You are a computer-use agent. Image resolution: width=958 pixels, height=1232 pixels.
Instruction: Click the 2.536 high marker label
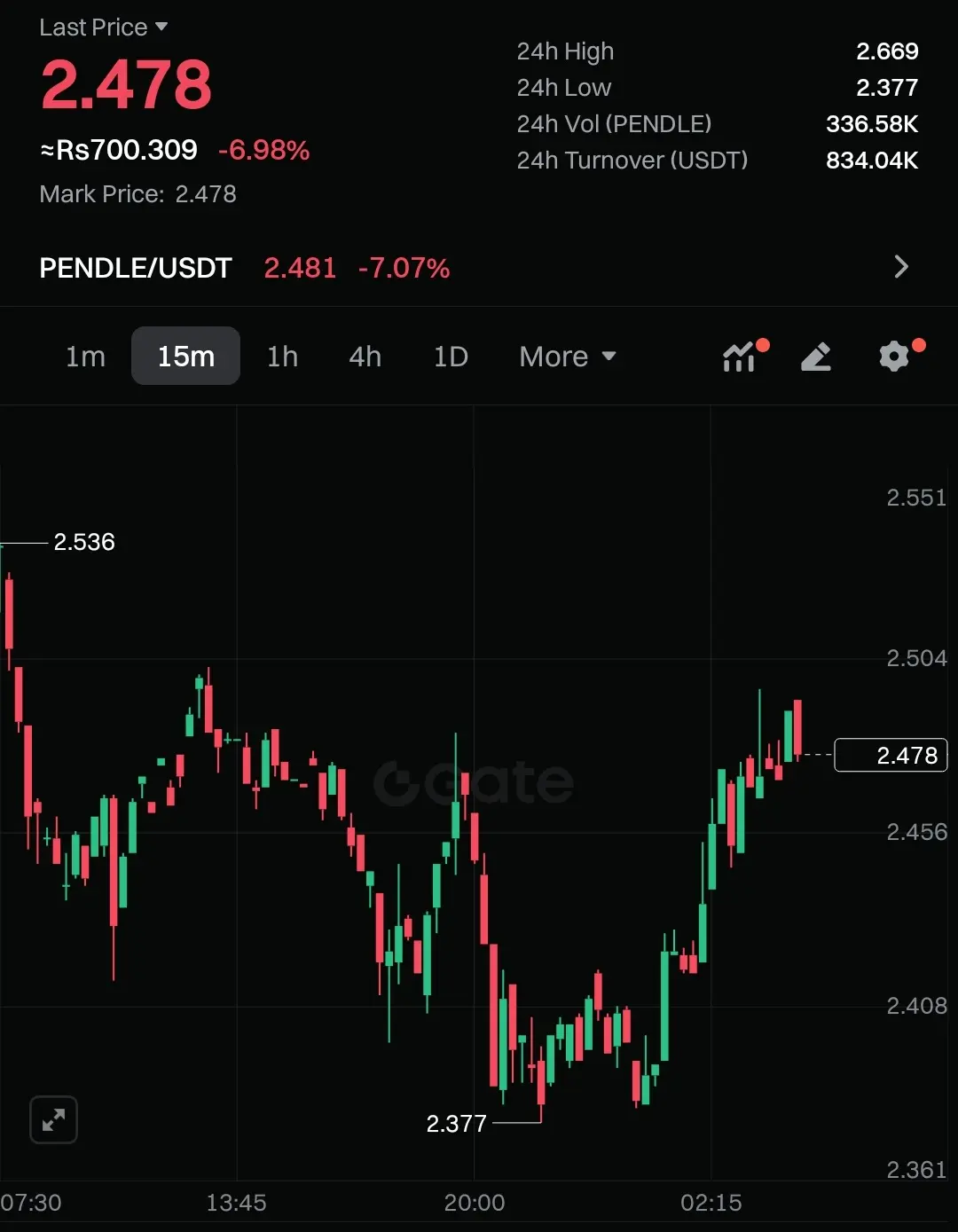[x=84, y=542]
